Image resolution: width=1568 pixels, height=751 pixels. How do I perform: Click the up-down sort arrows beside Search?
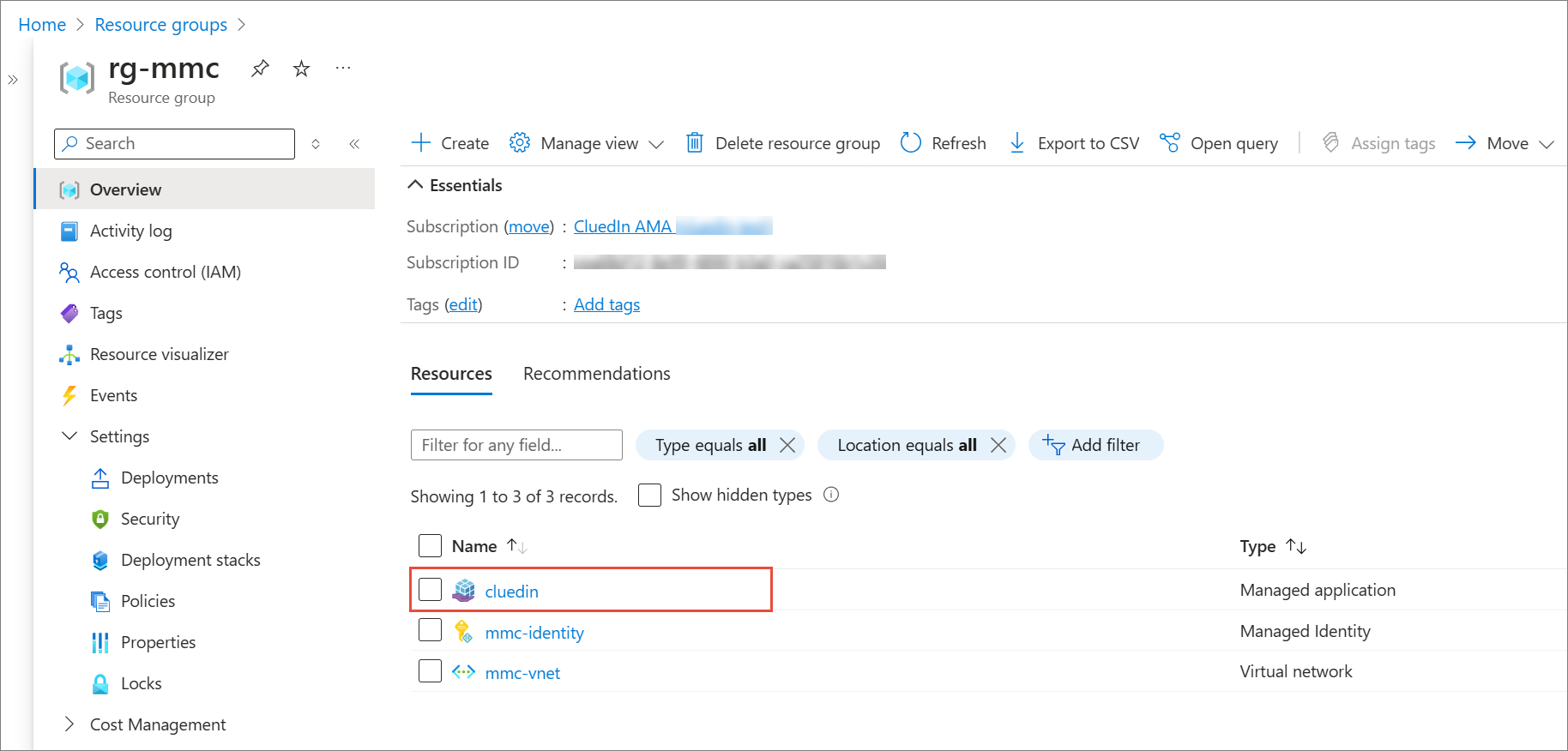click(x=316, y=144)
